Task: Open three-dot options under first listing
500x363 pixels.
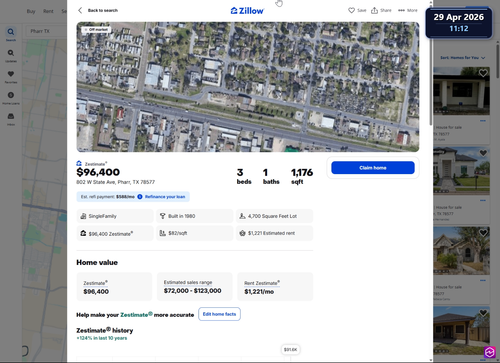Action: 483,121
